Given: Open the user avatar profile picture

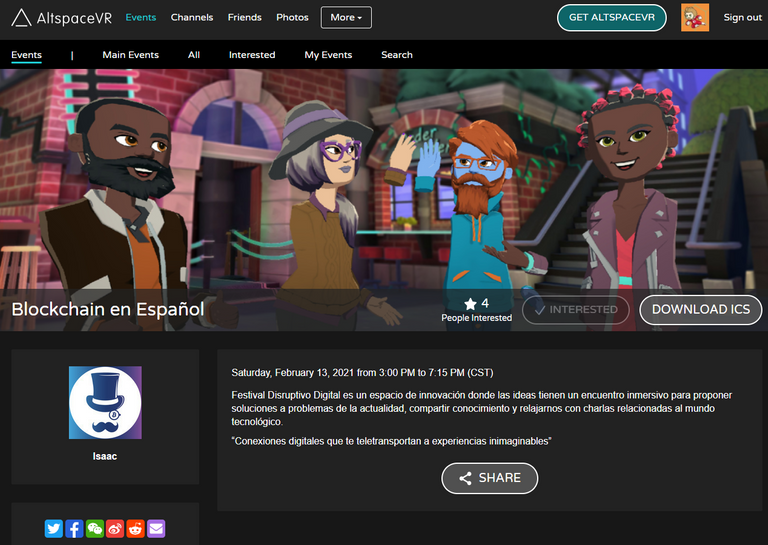Looking at the screenshot, I should [695, 18].
